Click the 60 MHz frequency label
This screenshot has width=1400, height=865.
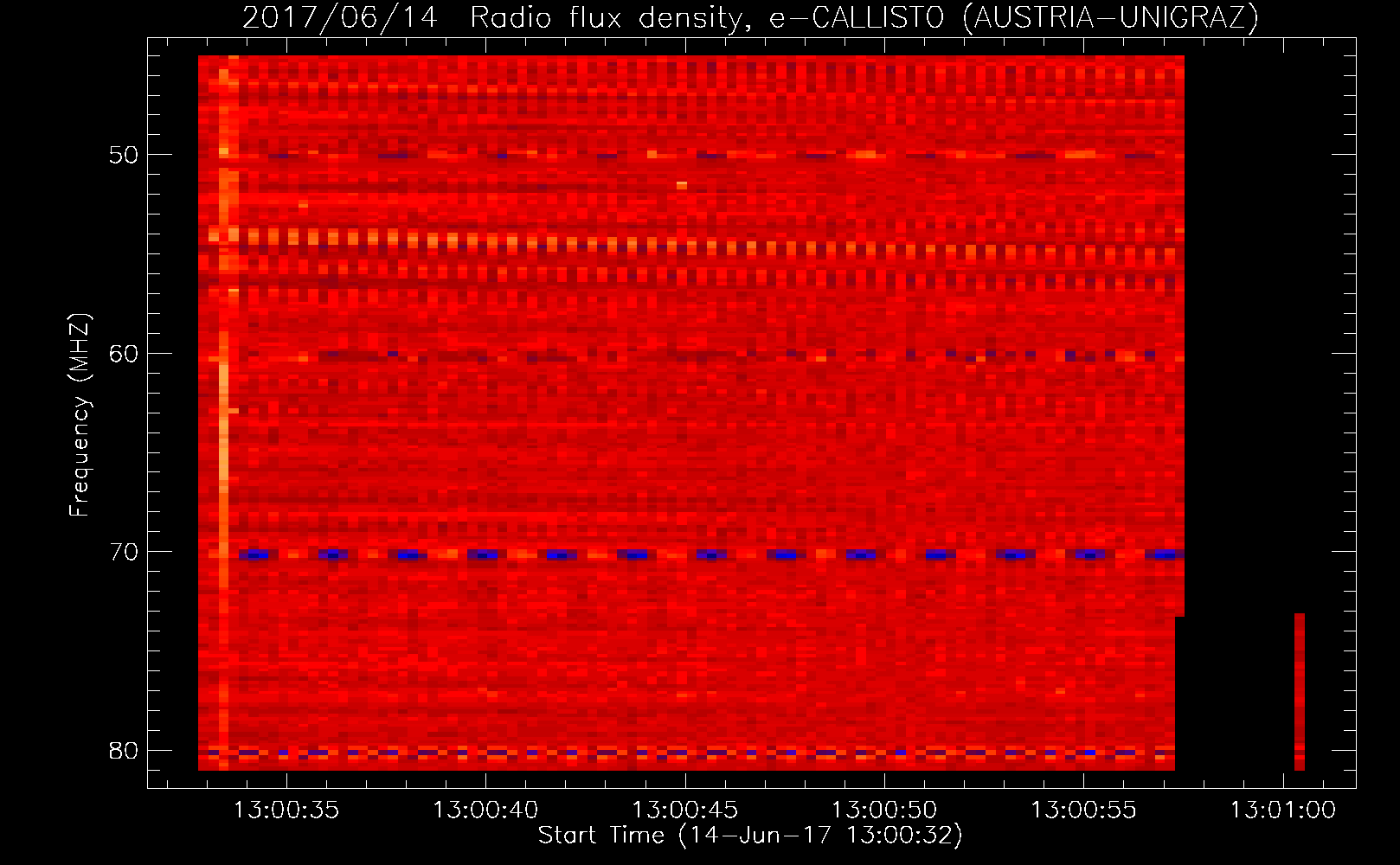tap(123, 354)
